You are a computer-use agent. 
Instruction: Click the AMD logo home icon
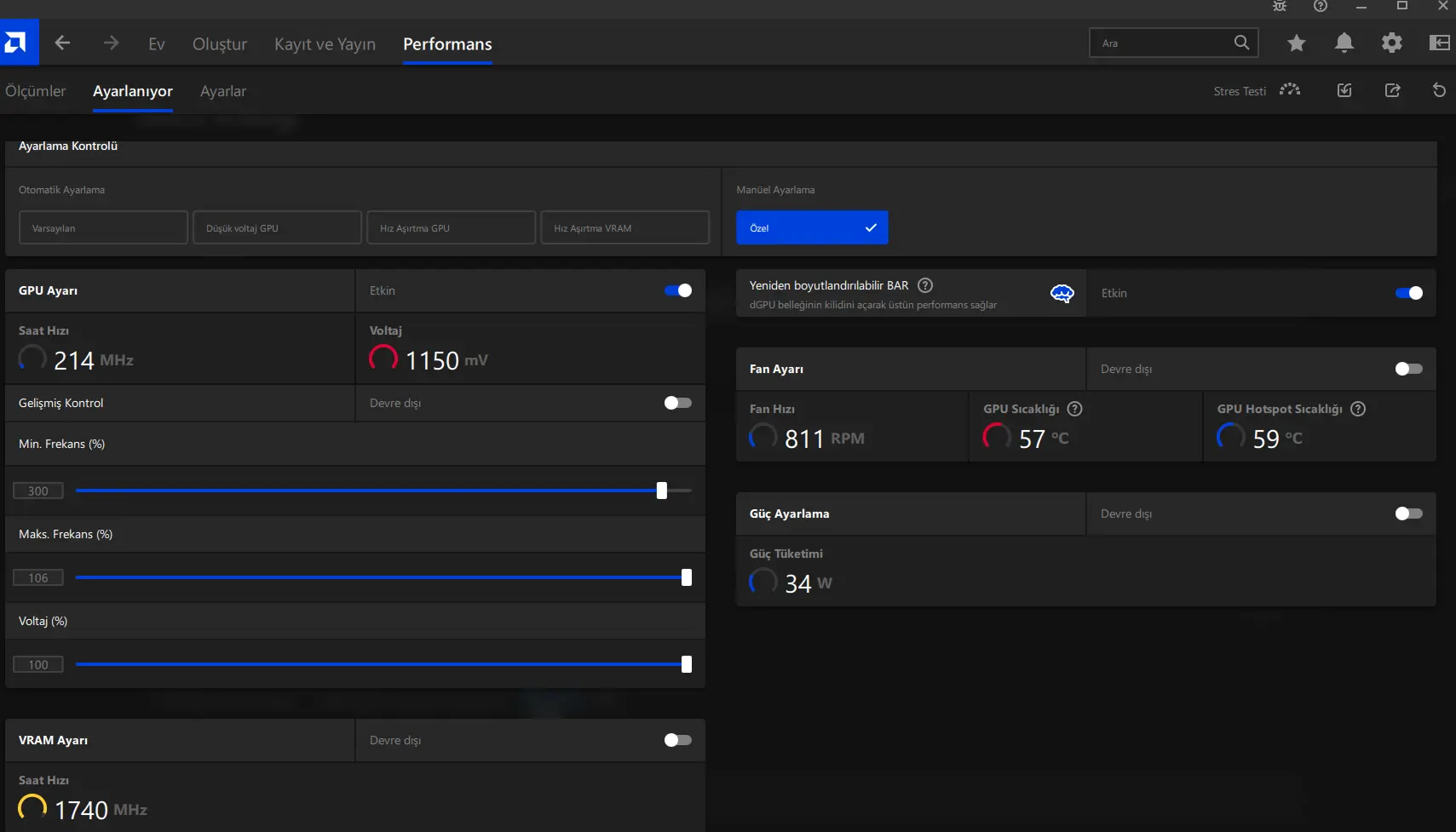click(x=19, y=43)
